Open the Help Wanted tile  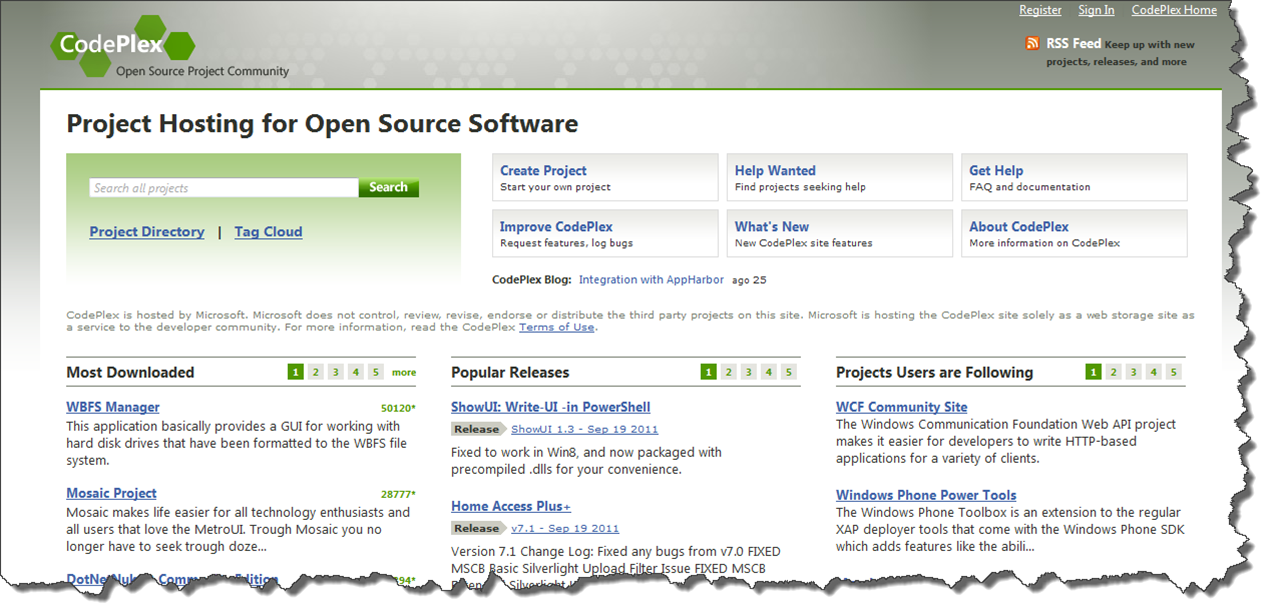839,178
